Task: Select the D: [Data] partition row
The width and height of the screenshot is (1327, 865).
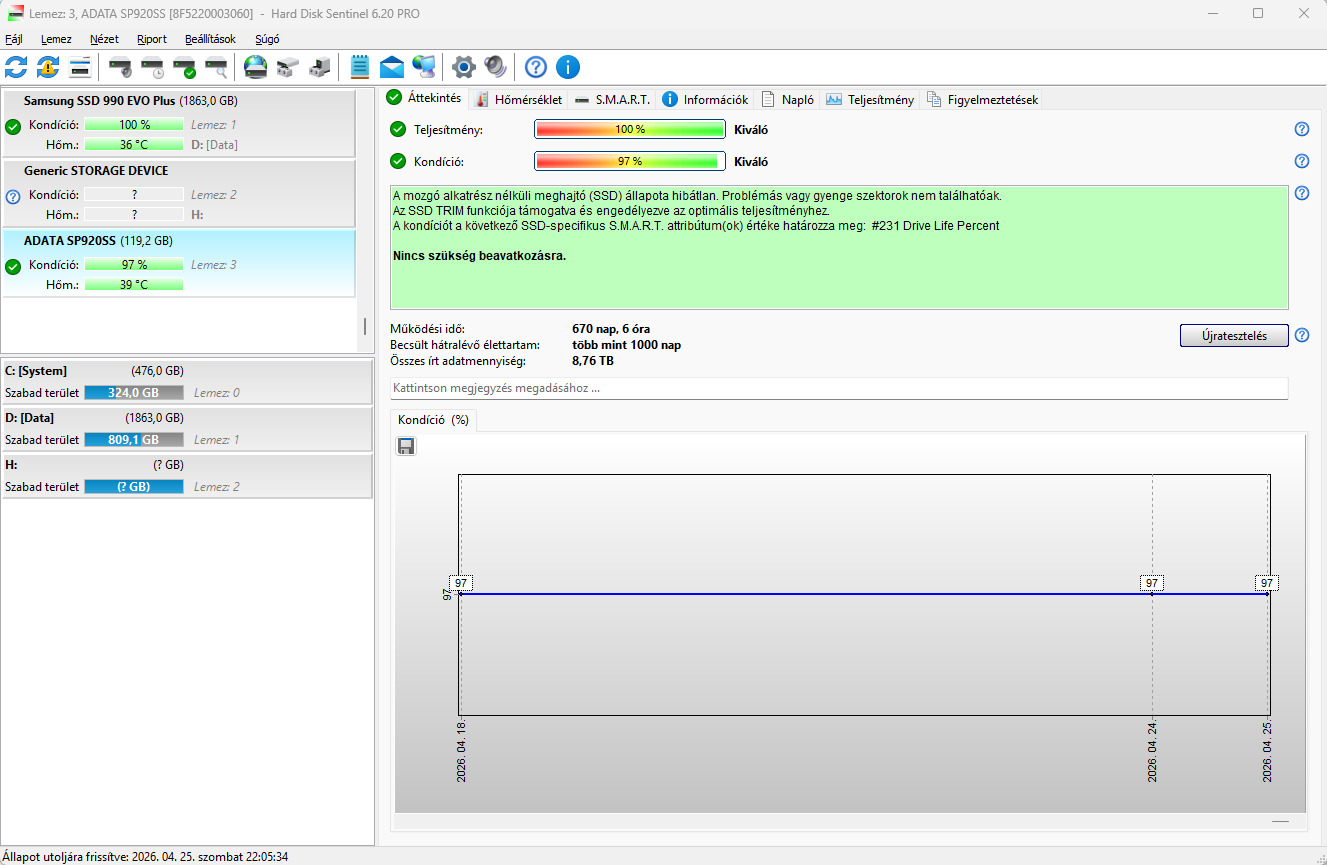Action: tap(186, 428)
